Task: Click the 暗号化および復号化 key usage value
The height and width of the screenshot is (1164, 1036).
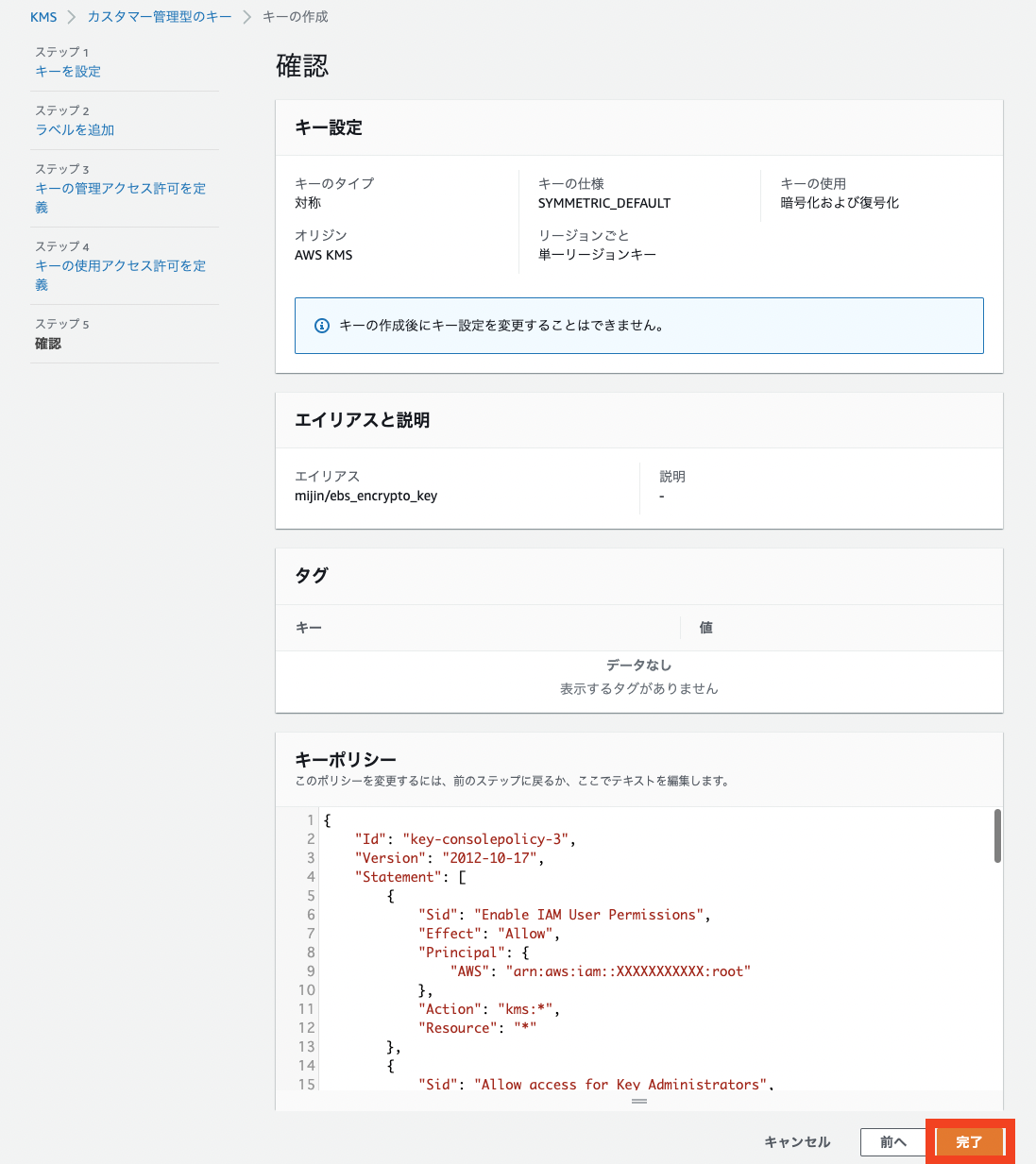Action: tap(840, 203)
